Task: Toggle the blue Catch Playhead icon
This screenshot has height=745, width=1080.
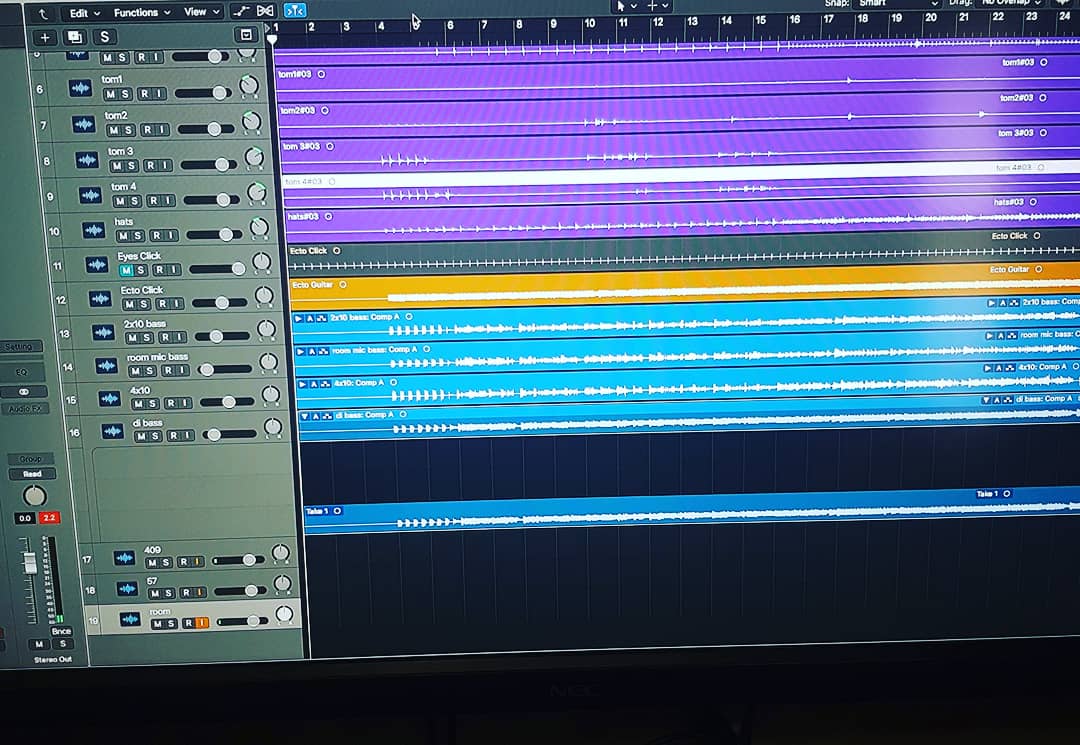Action: point(295,10)
